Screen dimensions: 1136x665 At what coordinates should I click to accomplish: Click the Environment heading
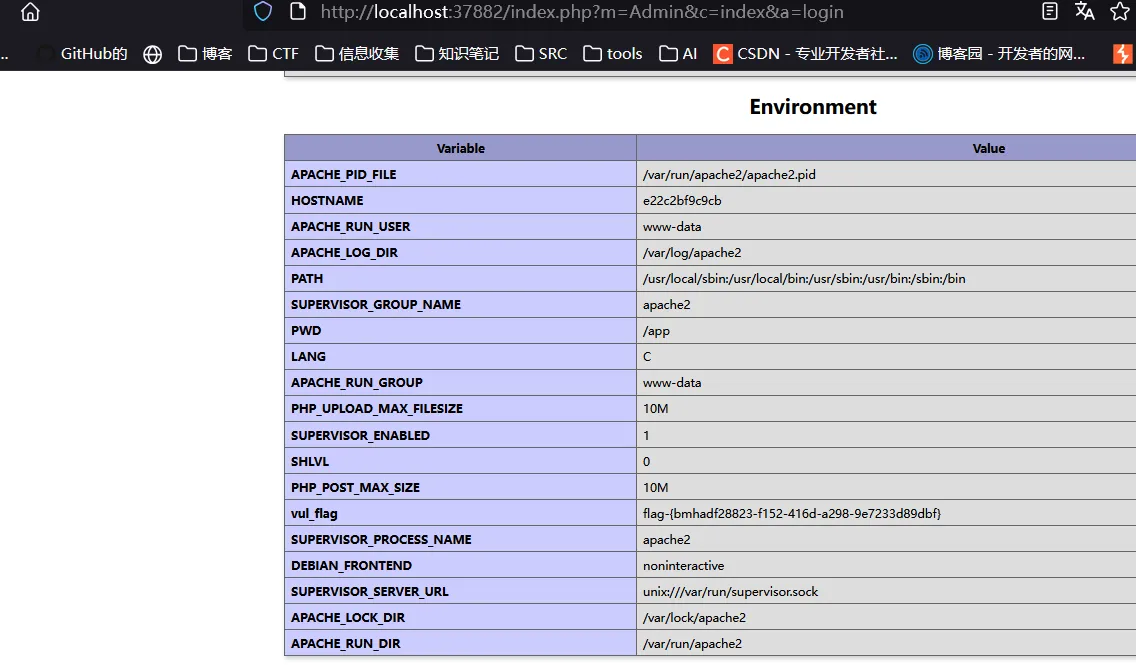tap(813, 106)
